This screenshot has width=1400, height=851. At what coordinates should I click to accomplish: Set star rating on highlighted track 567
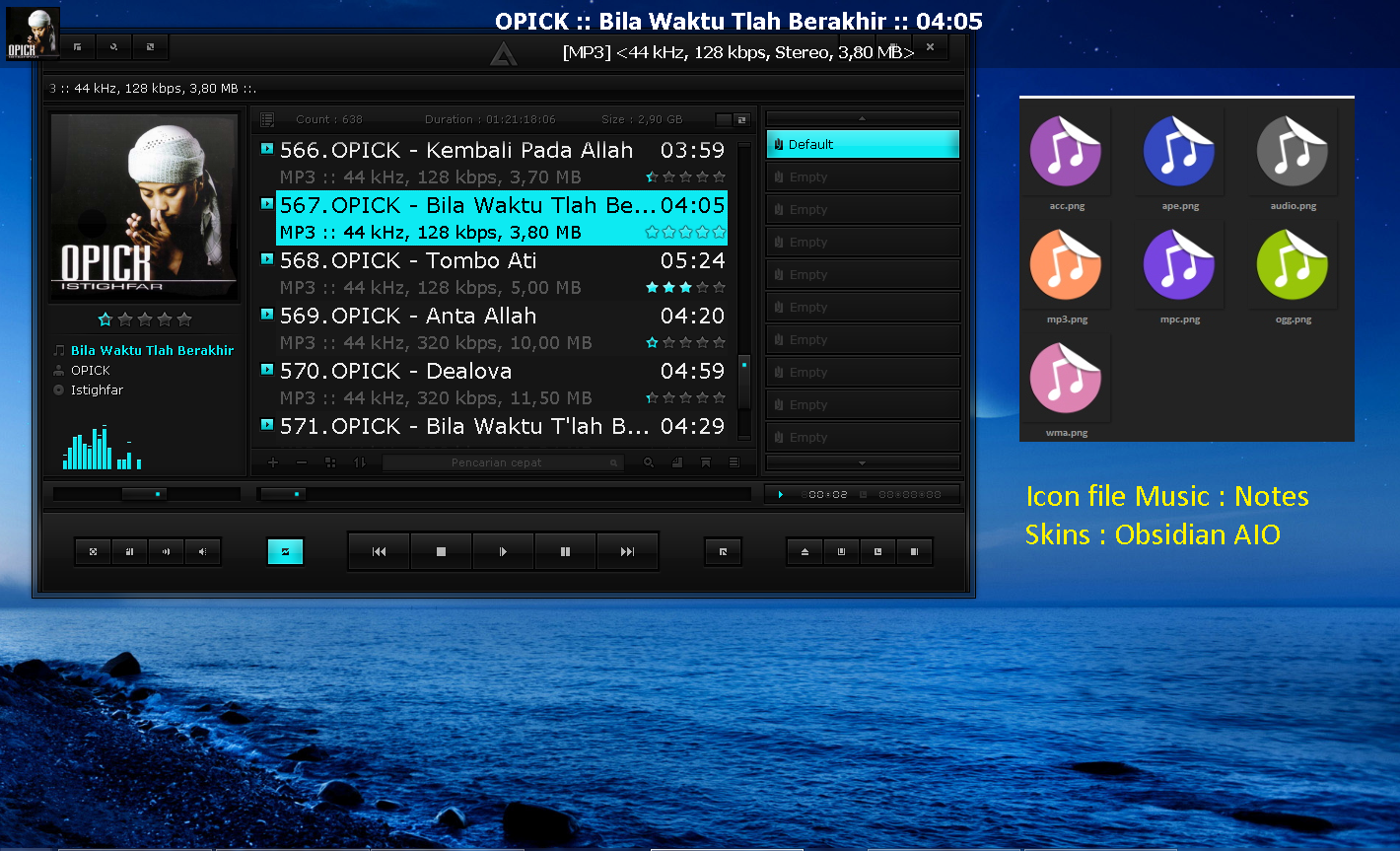click(x=685, y=233)
